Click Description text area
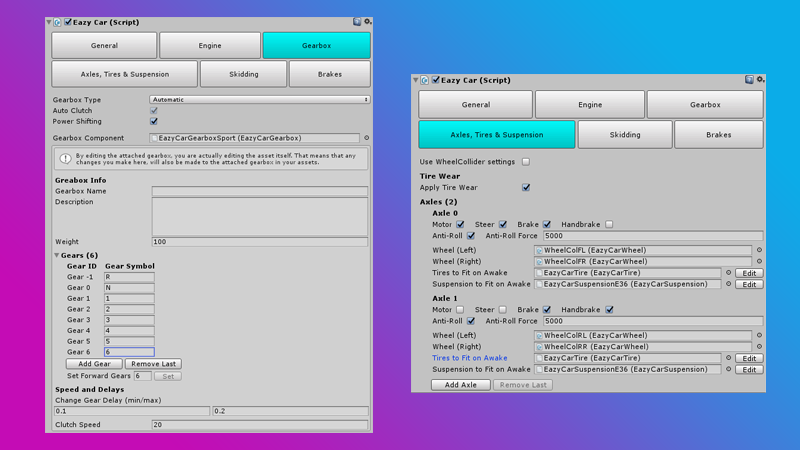The width and height of the screenshot is (800, 450). (x=260, y=216)
